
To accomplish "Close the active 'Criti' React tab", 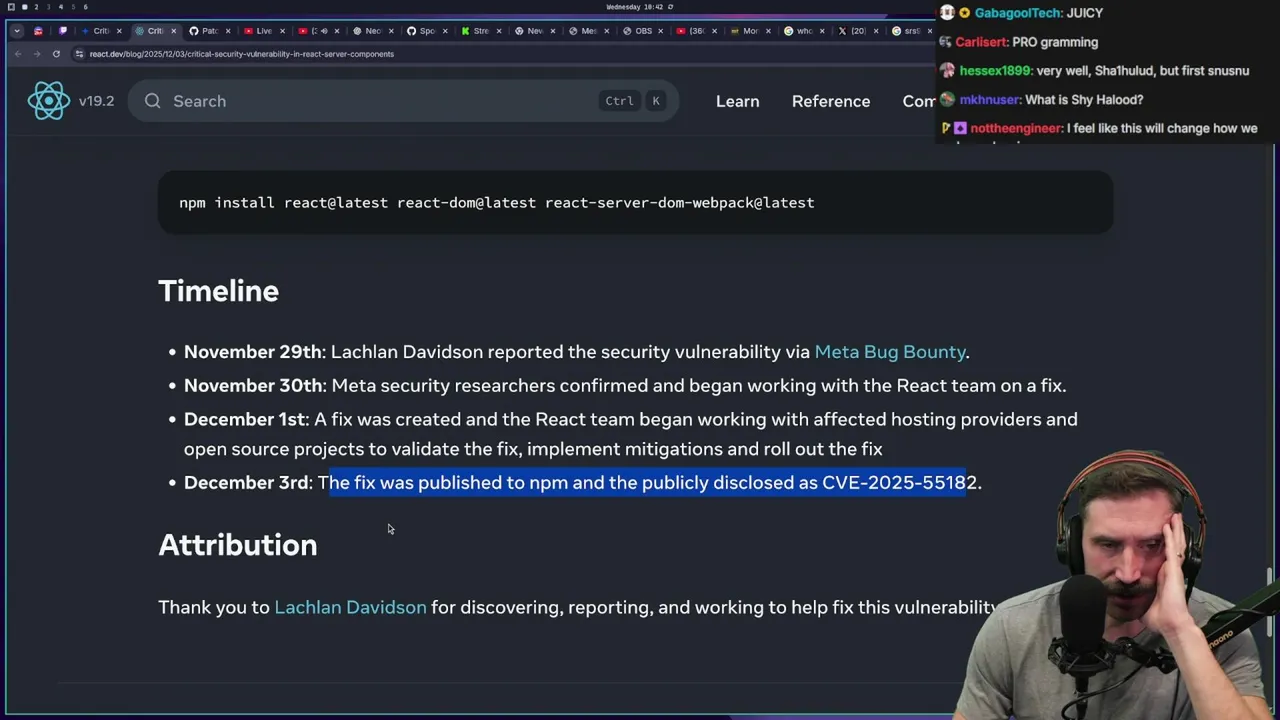I will (x=172, y=31).
